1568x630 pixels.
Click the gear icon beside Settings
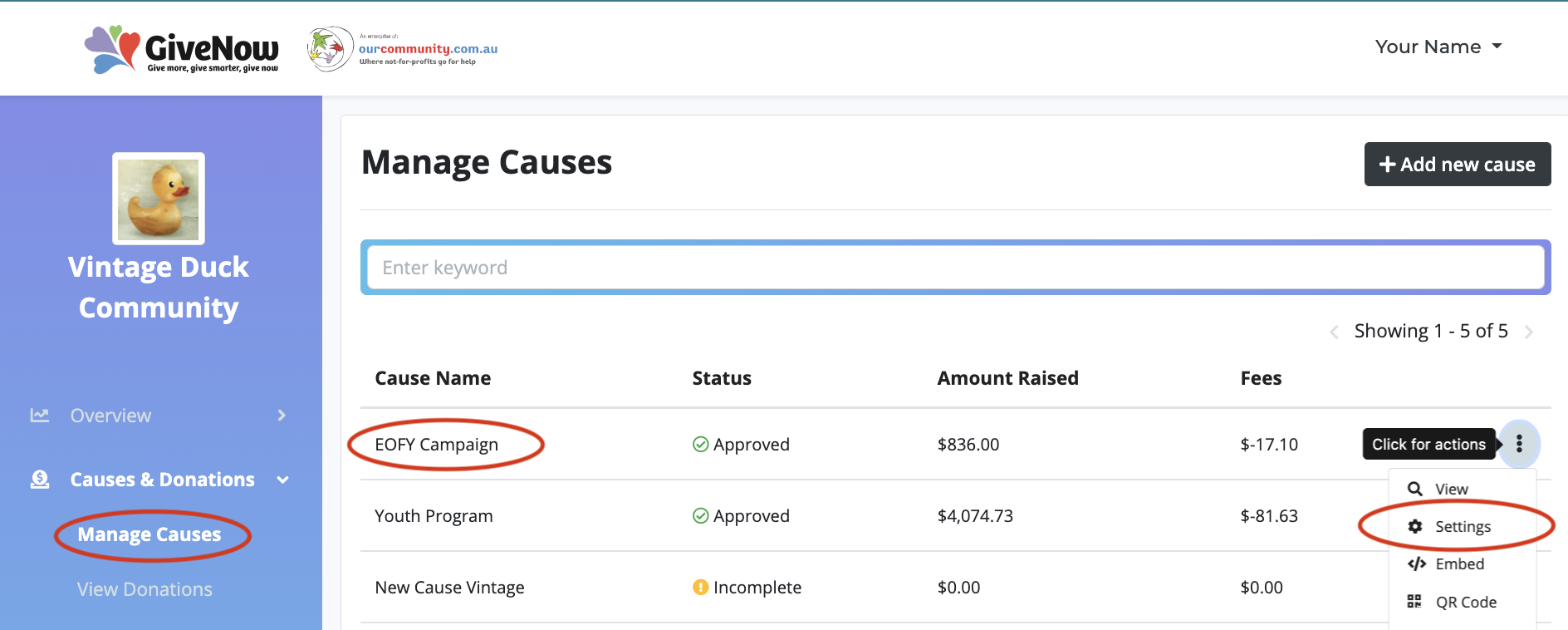[x=1415, y=526]
